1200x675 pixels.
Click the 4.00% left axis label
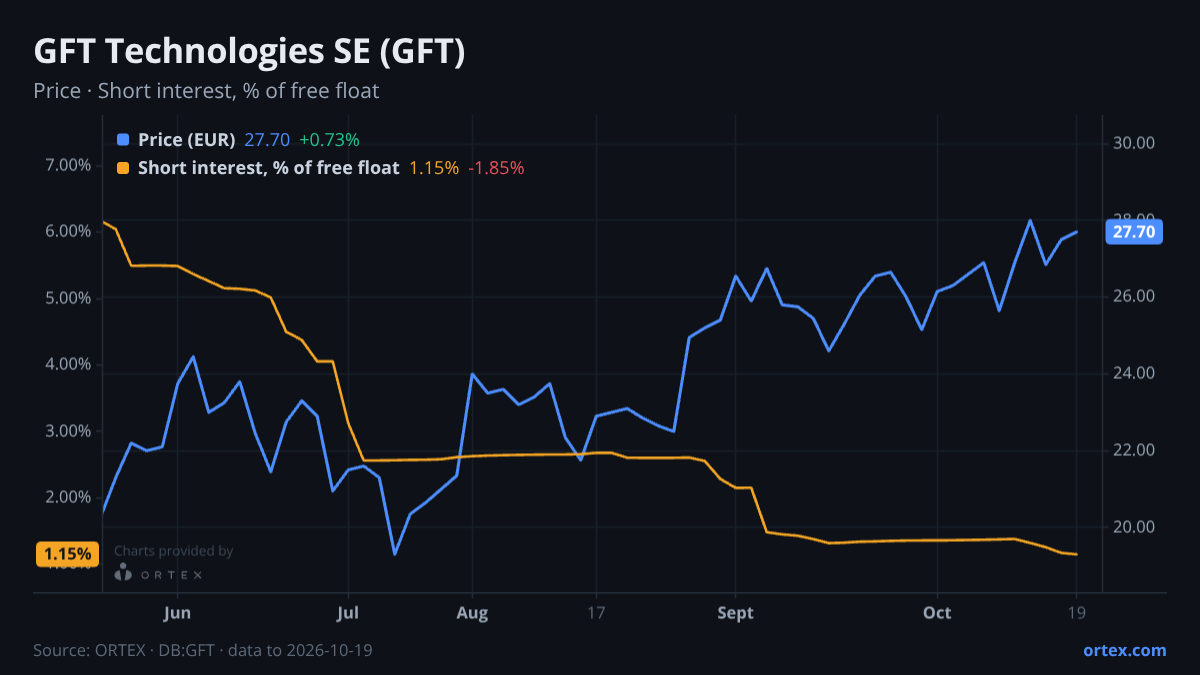(69, 364)
